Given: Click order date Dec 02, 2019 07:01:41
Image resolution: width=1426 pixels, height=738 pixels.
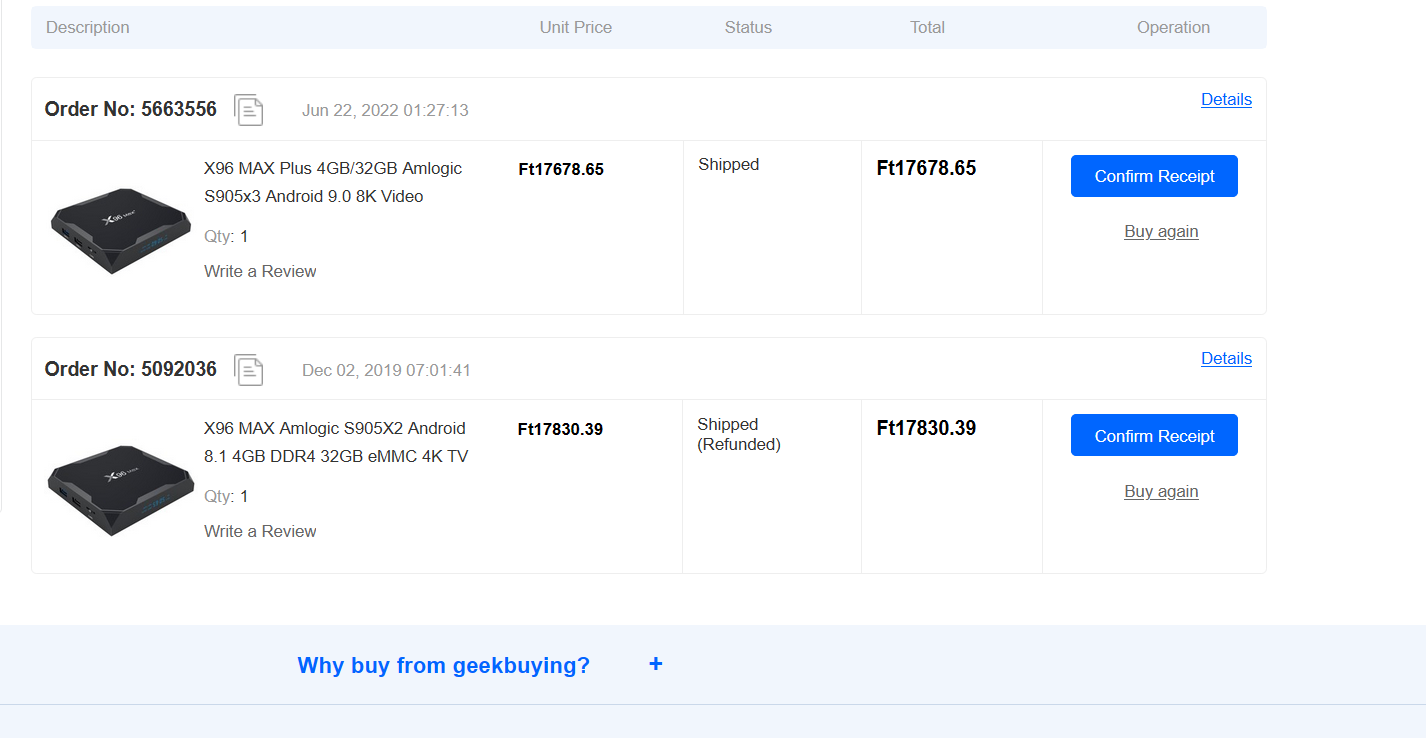Looking at the screenshot, I should tap(386, 370).
